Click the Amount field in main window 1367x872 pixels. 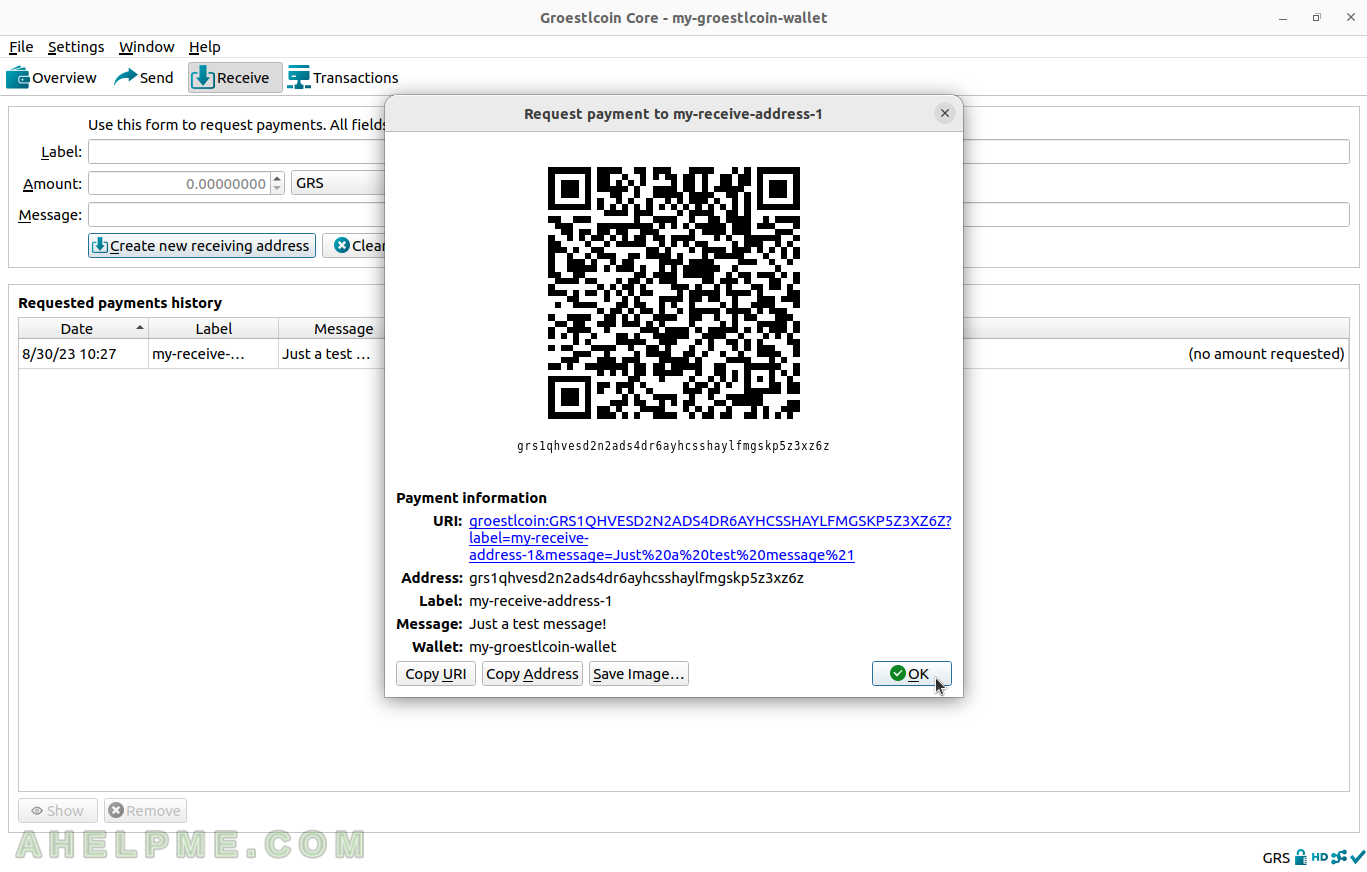[x=179, y=184]
